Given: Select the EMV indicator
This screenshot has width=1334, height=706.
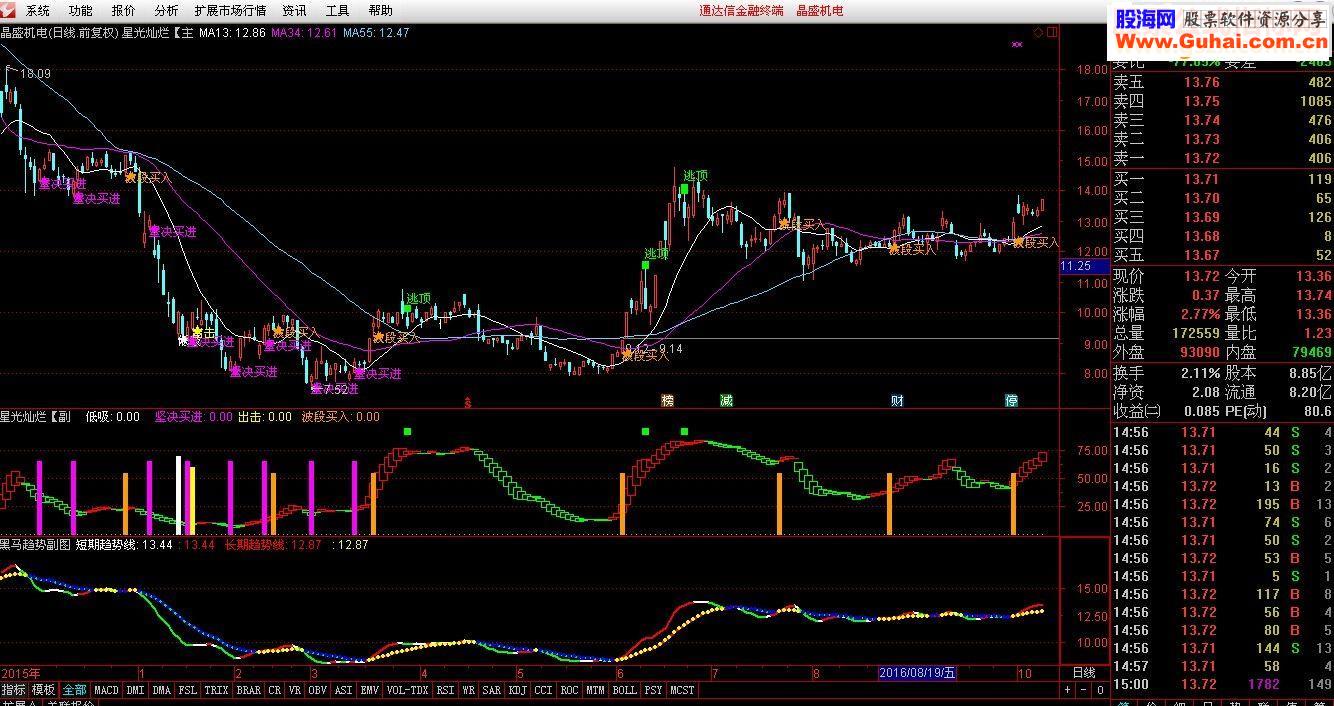Looking at the screenshot, I should pos(370,690).
